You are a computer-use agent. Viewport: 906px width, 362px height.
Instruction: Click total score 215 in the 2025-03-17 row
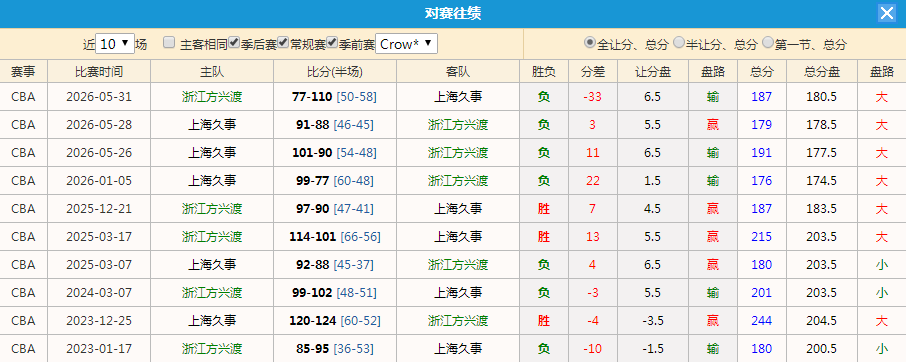point(762,237)
